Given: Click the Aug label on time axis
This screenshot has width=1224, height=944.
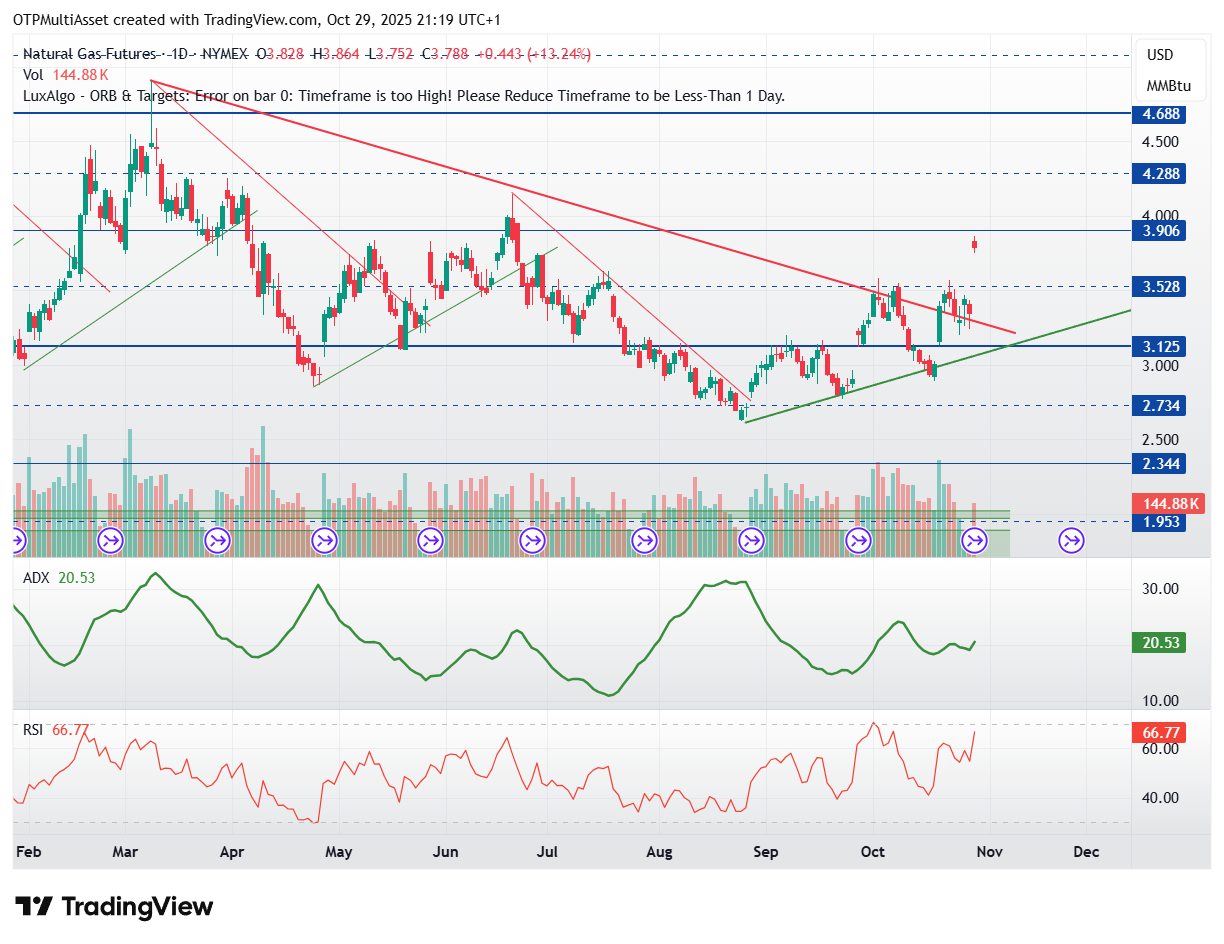Looking at the screenshot, I should tap(659, 852).
